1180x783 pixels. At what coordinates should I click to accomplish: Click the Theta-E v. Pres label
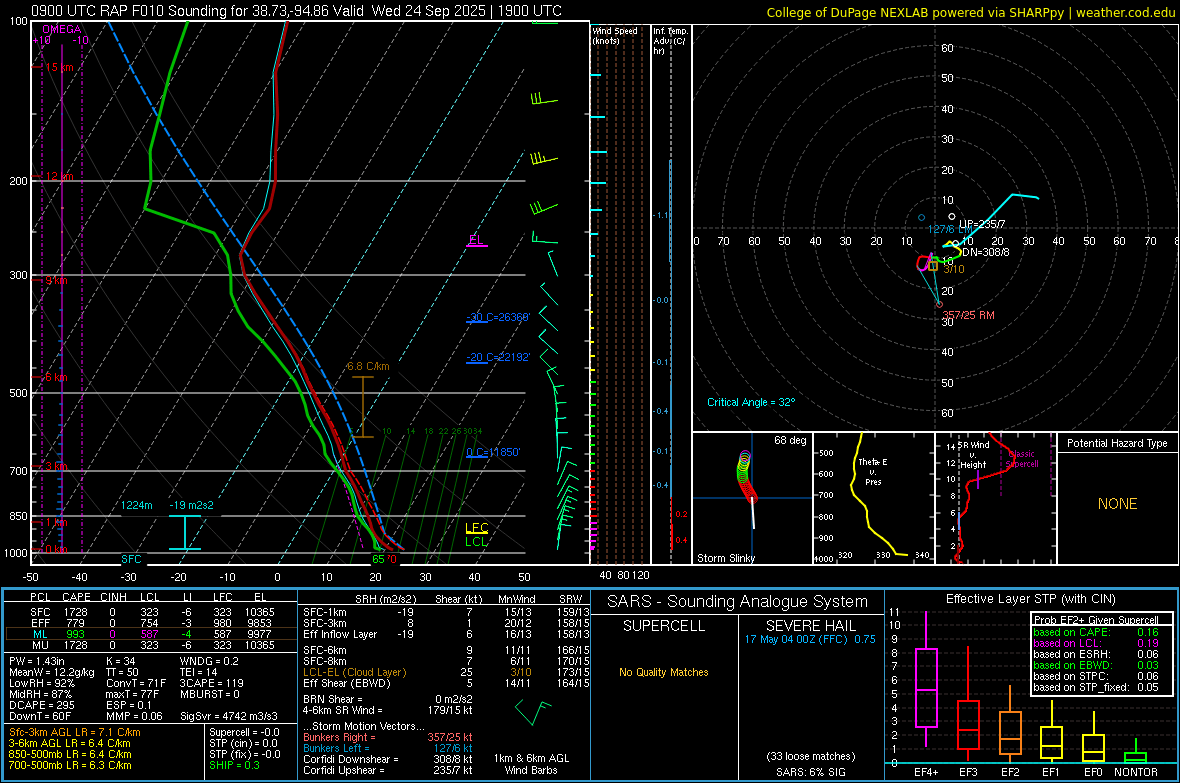pyautogui.click(x=873, y=471)
